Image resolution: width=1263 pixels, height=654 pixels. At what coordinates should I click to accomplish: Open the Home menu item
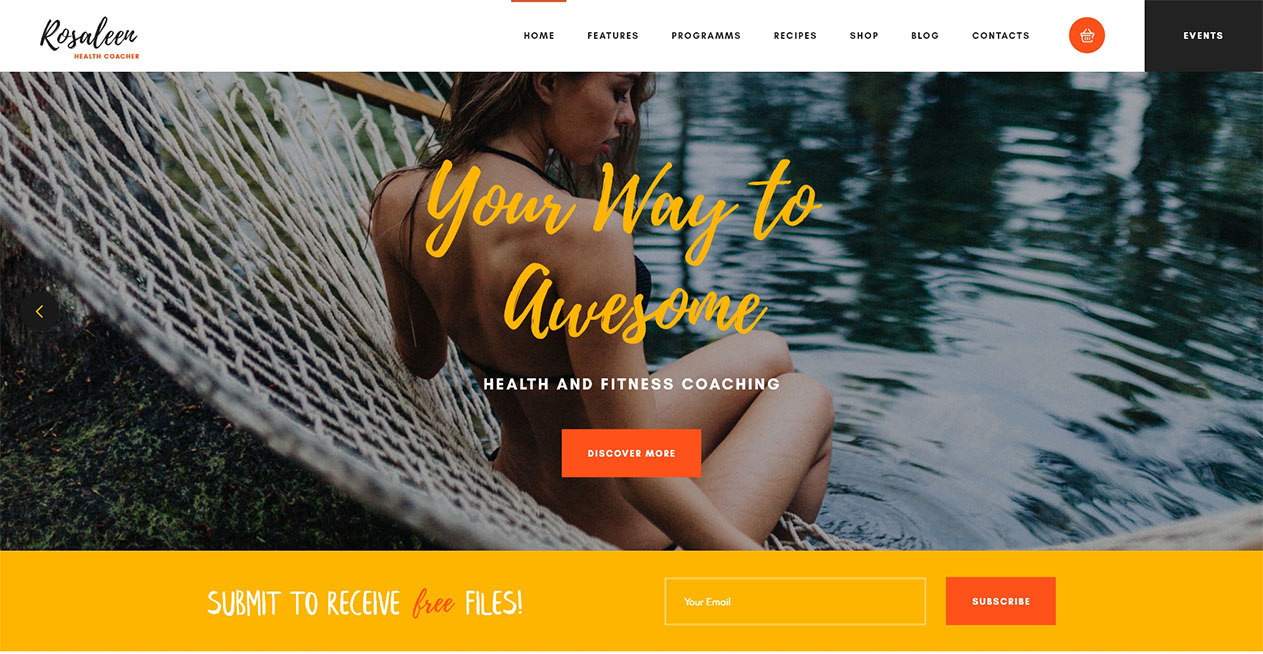tap(539, 36)
